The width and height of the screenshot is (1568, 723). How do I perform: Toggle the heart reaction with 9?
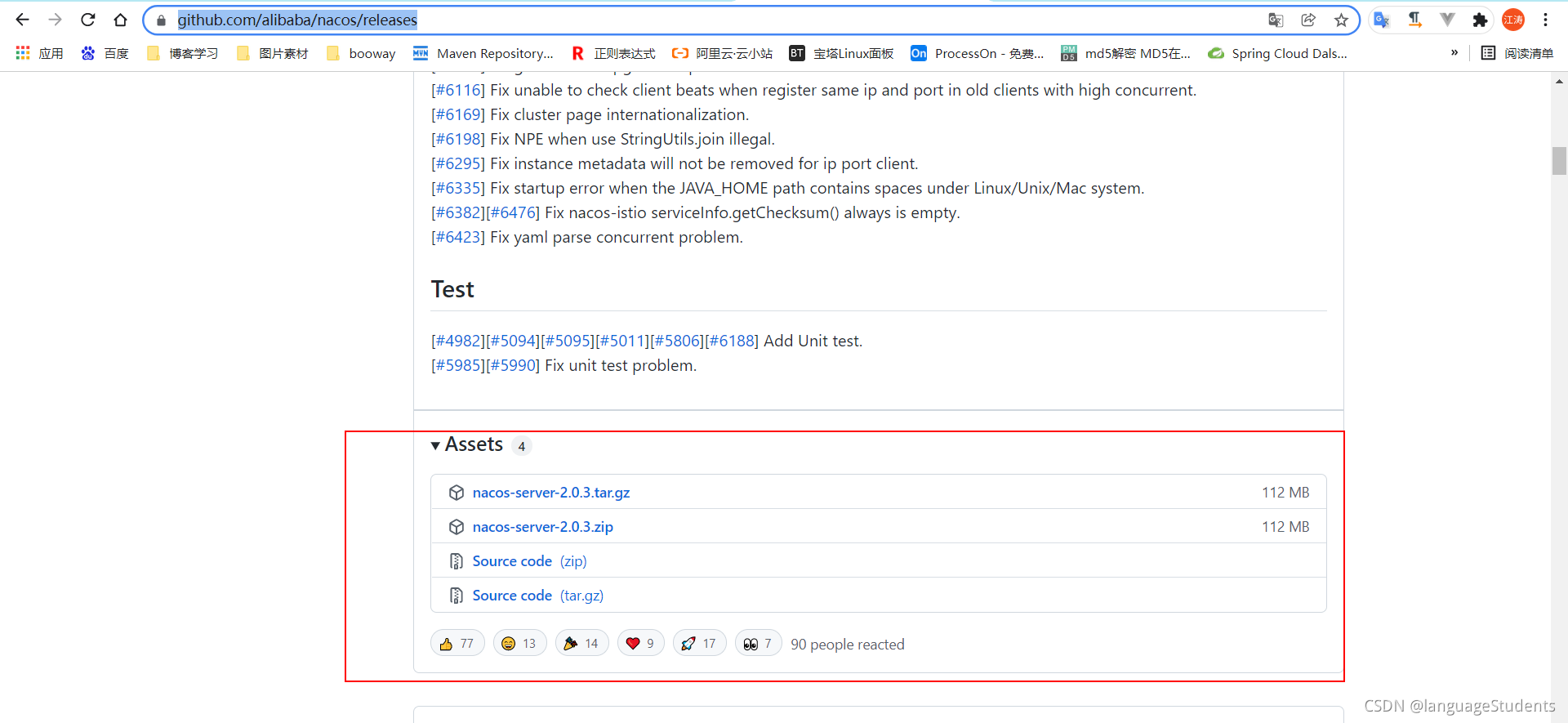point(640,644)
